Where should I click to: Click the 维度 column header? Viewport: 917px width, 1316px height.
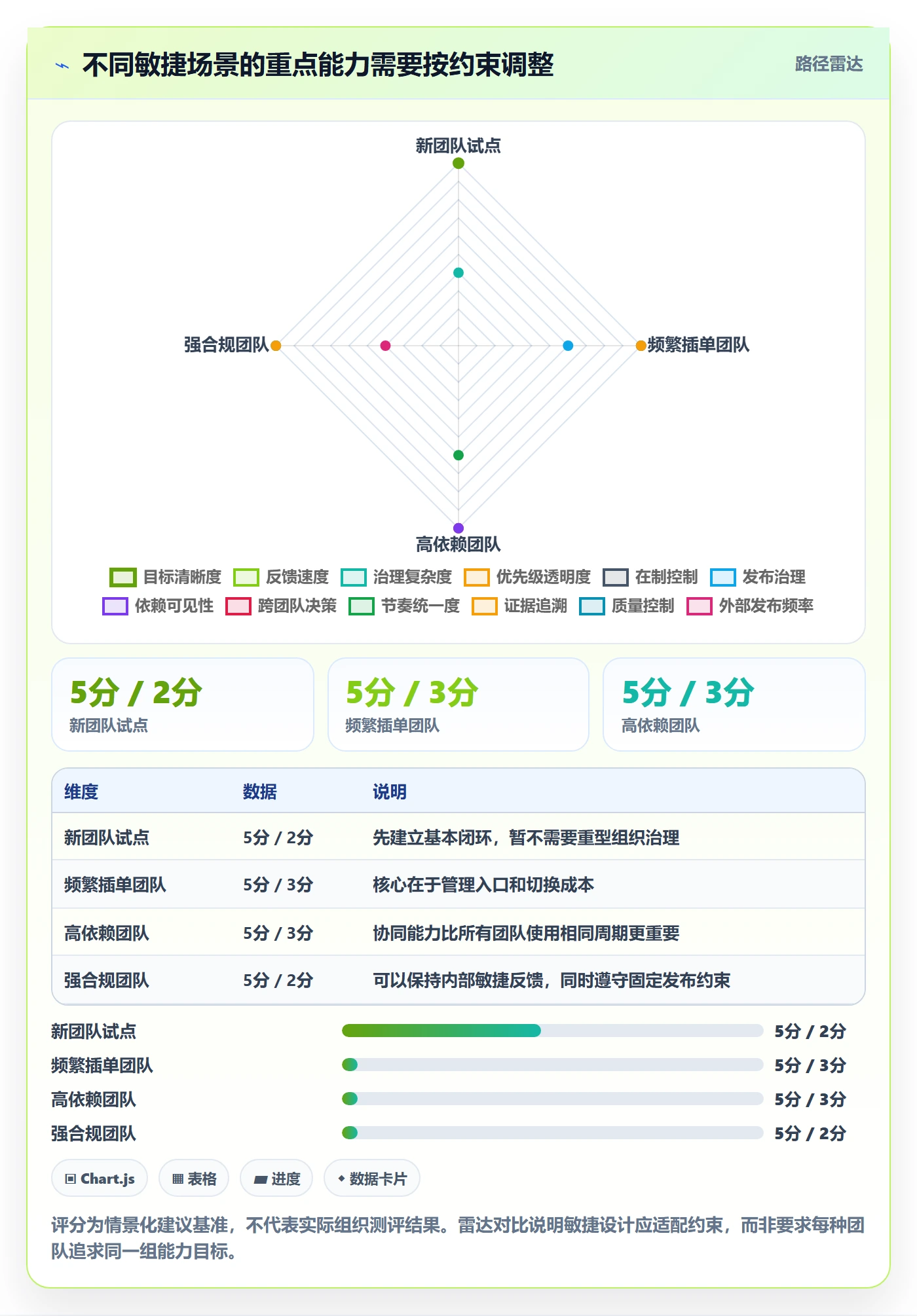click(x=81, y=792)
